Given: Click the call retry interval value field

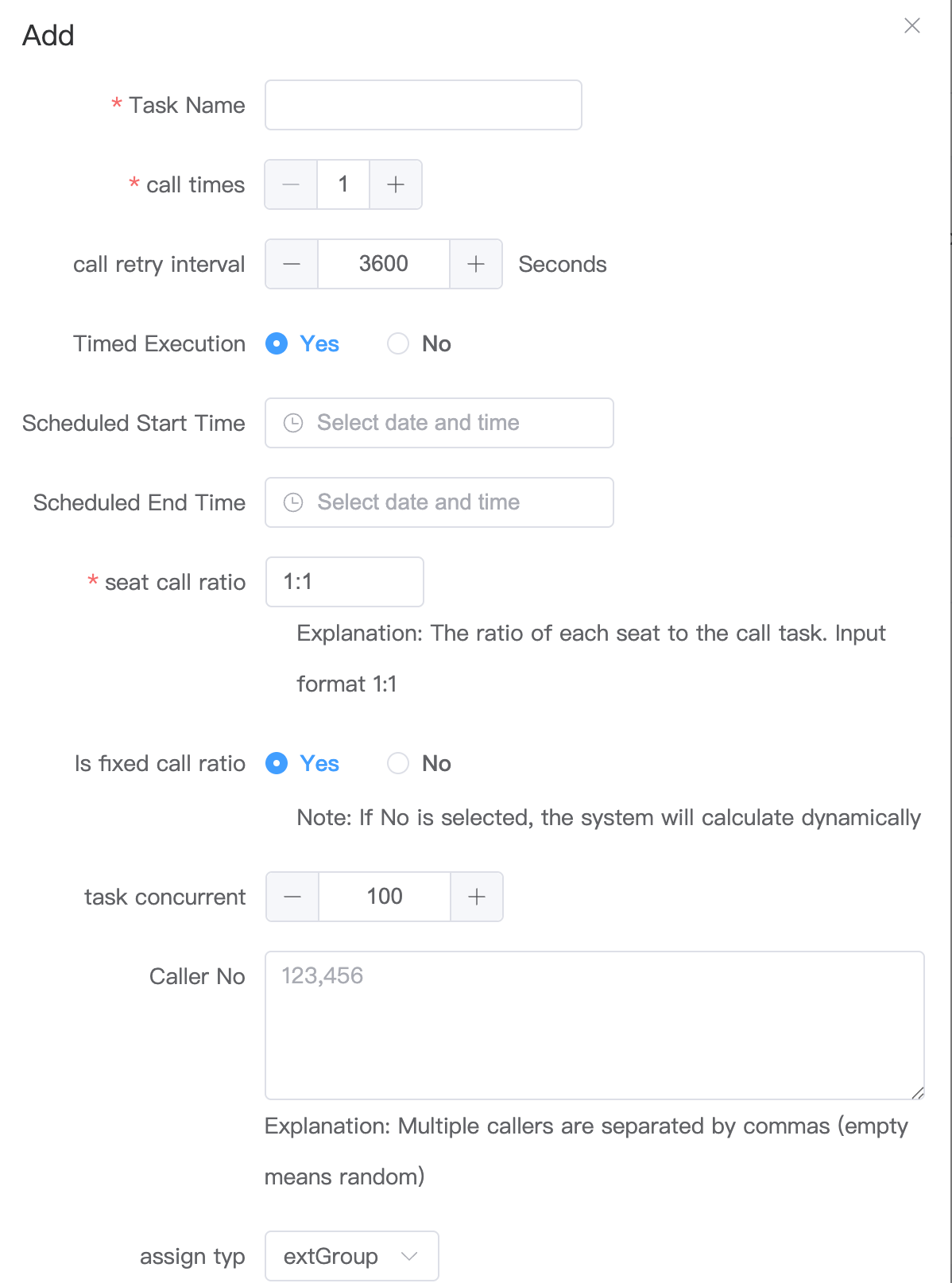Looking at the screenshot, I should (x=384, y=264).
